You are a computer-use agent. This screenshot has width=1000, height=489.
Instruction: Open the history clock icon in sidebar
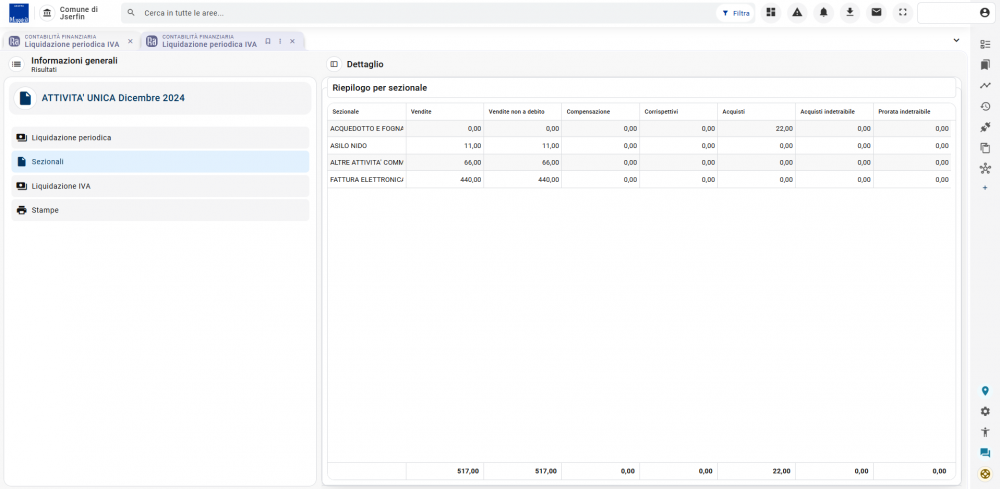985,106
